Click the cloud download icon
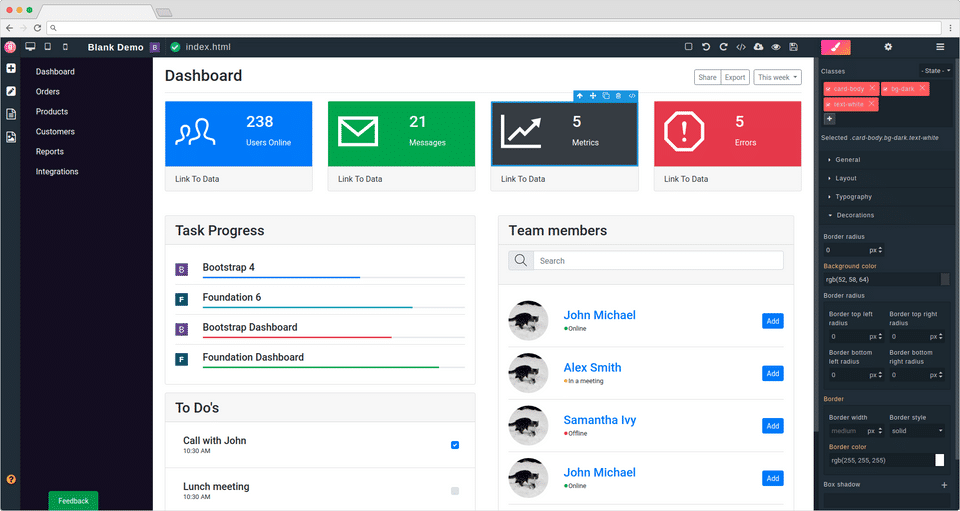The image size is (960, 511). (x=758, y=47)
